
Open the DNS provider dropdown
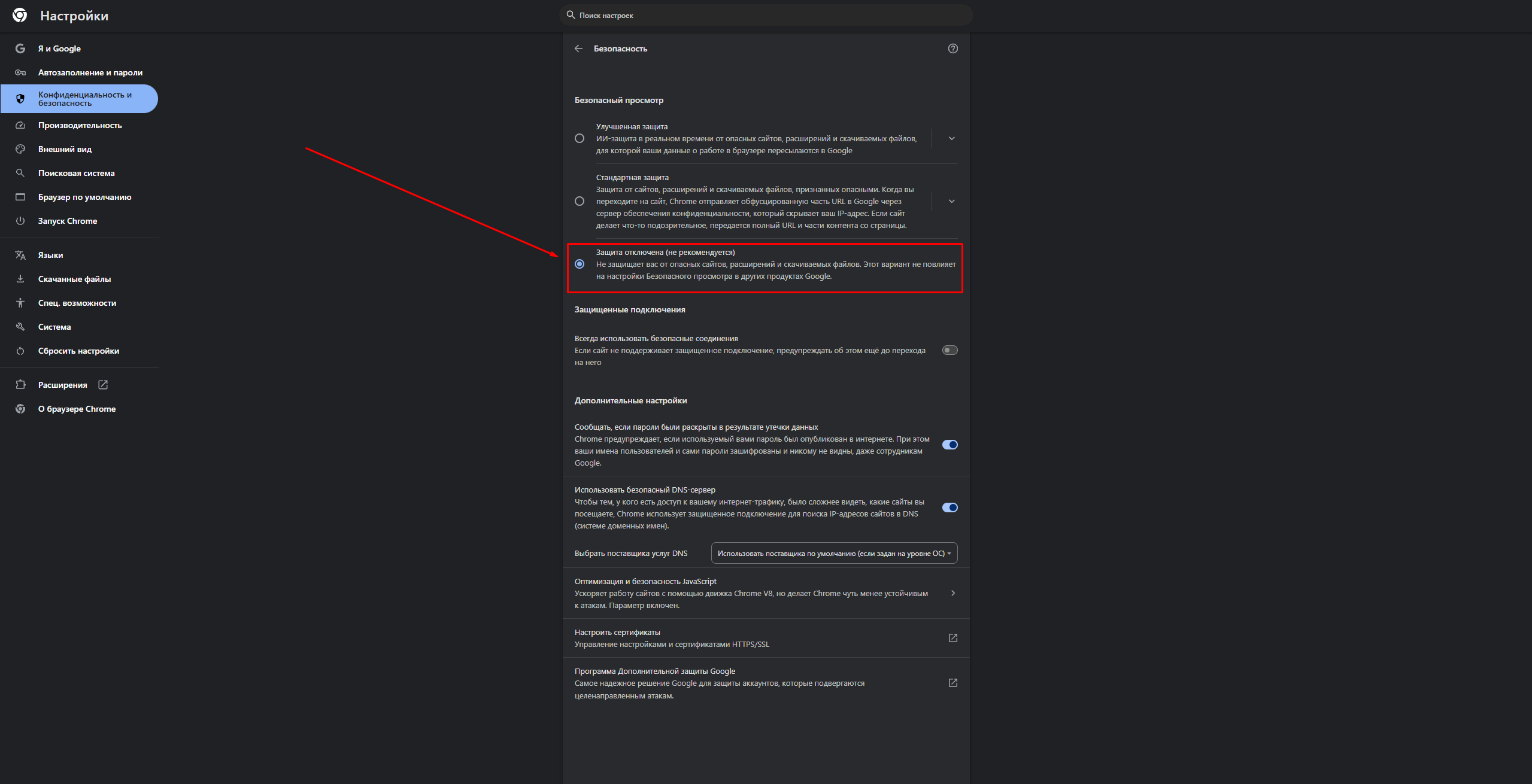(834, 553)
